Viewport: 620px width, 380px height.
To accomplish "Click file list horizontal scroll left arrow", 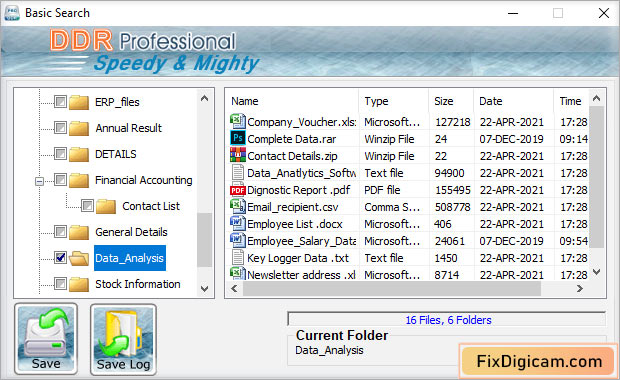I will pos(234,289).
